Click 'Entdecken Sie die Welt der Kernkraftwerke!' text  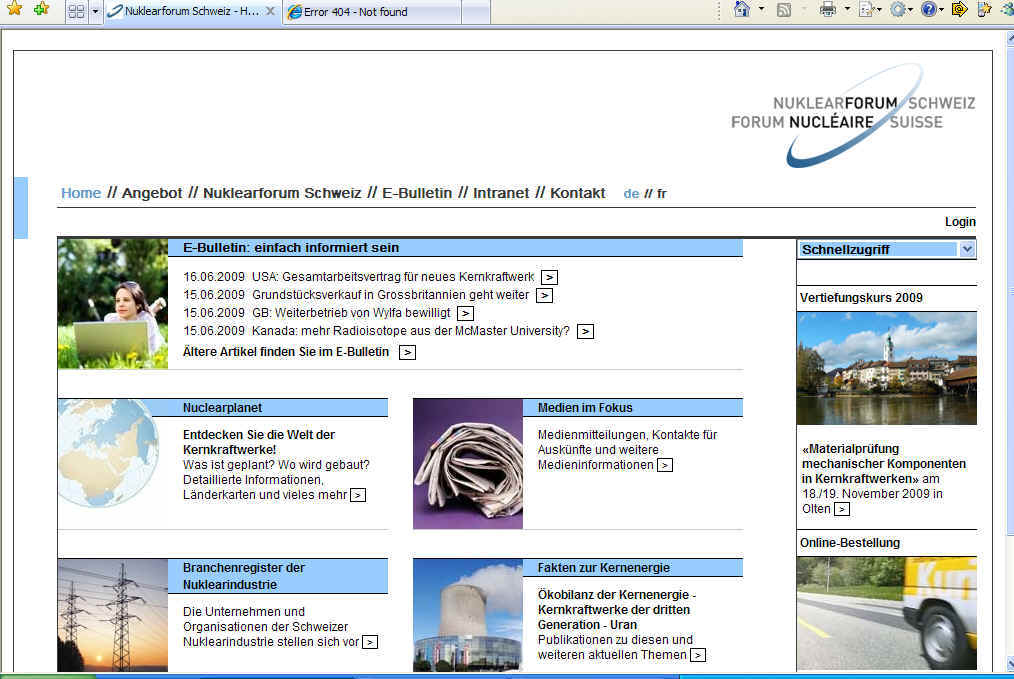pos(259,442)
